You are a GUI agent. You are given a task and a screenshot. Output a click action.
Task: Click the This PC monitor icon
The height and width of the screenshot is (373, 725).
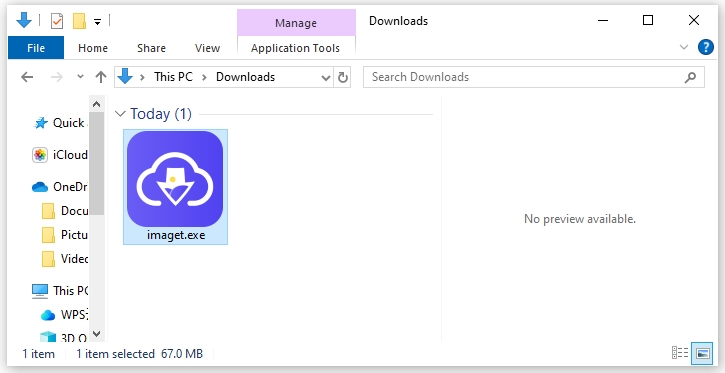point(40,291)
